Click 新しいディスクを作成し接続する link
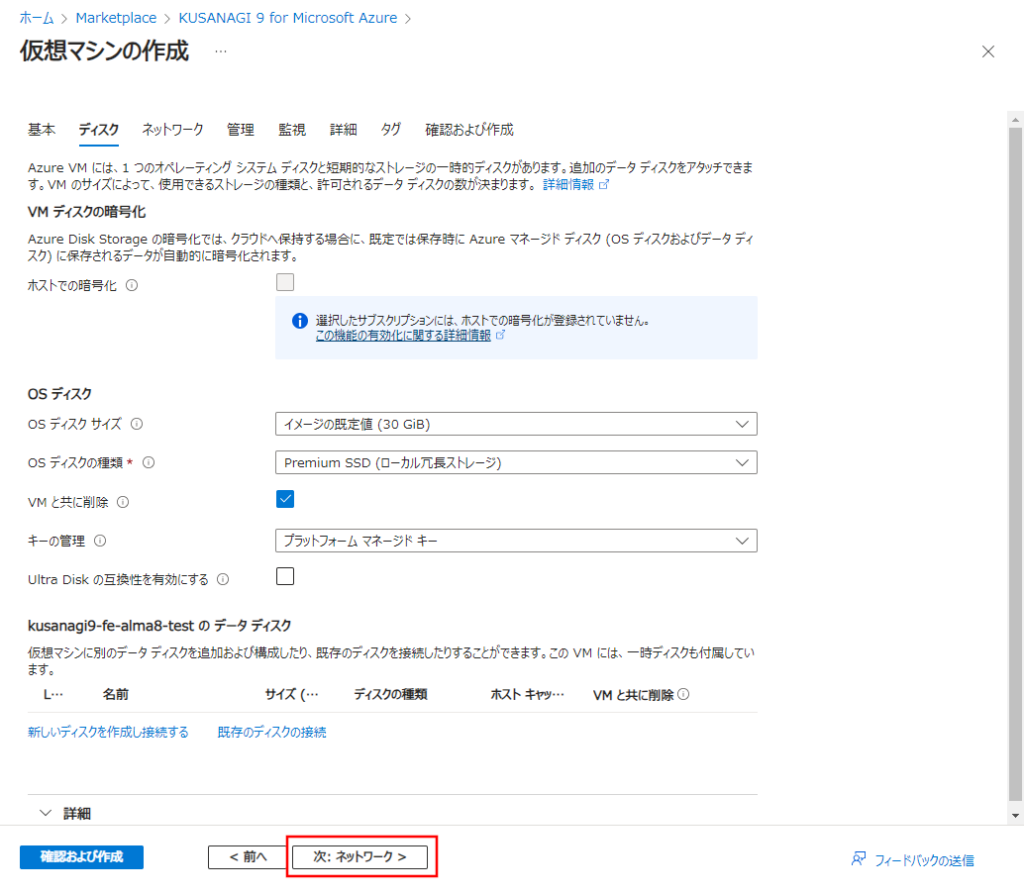1024x894 pixels. 108,732
